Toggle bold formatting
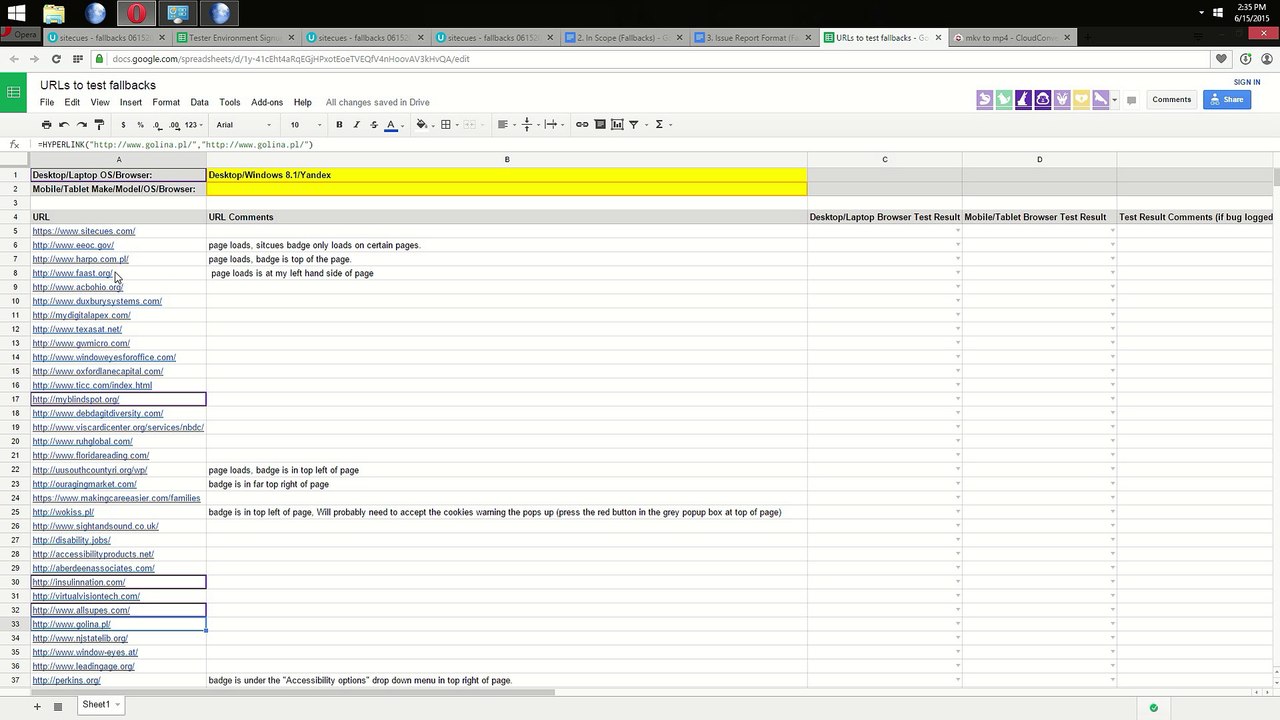This screenshot has width=1280, height=720. 339,125
